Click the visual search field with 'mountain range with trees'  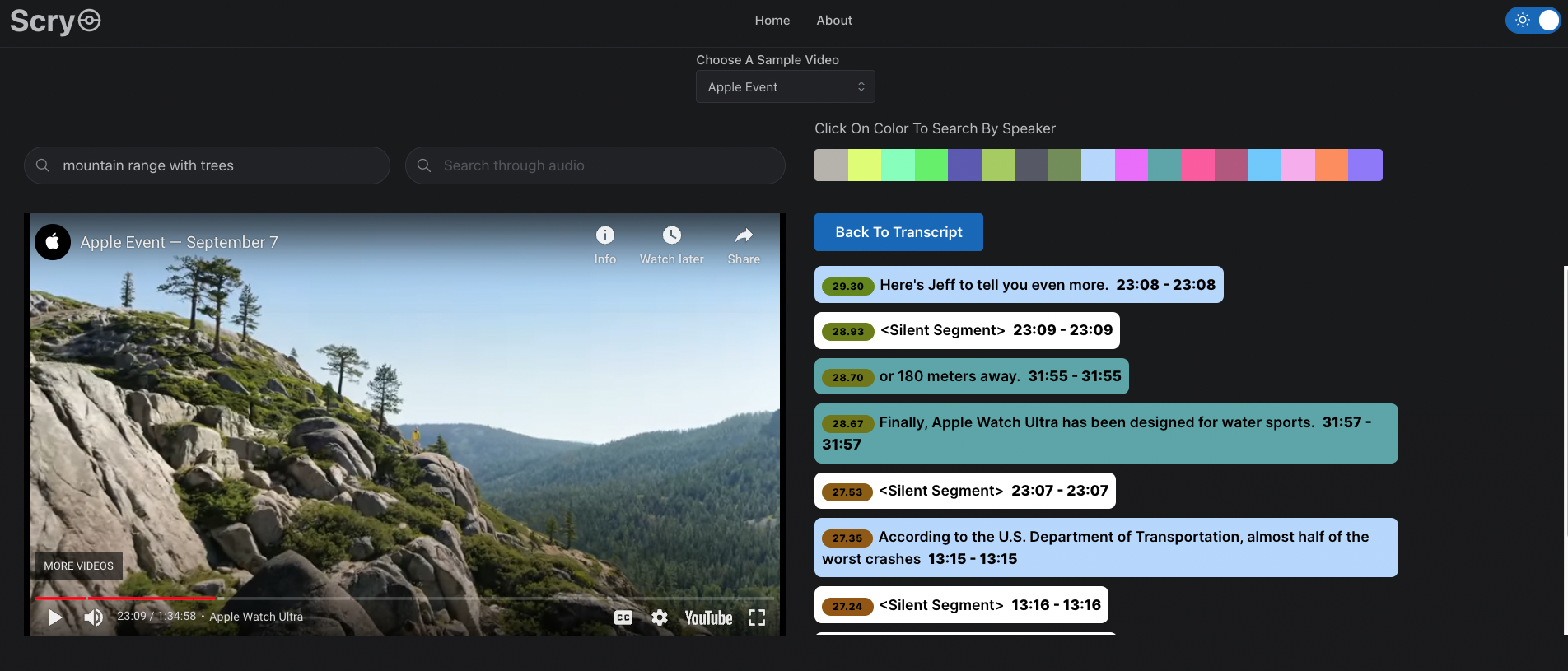pyautogui.click(x=207, y=165)
